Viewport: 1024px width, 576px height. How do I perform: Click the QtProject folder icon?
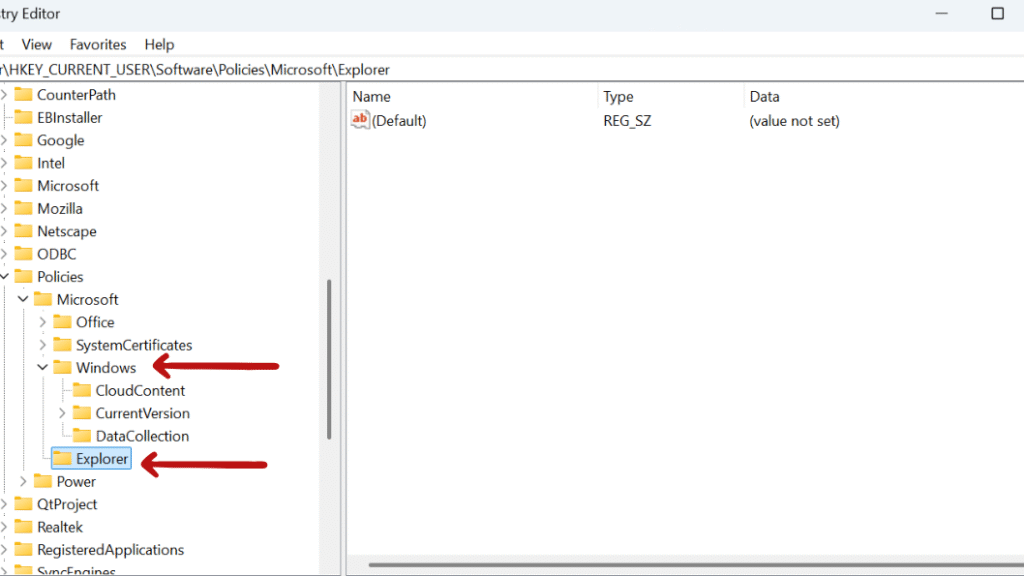pos(24,504)
